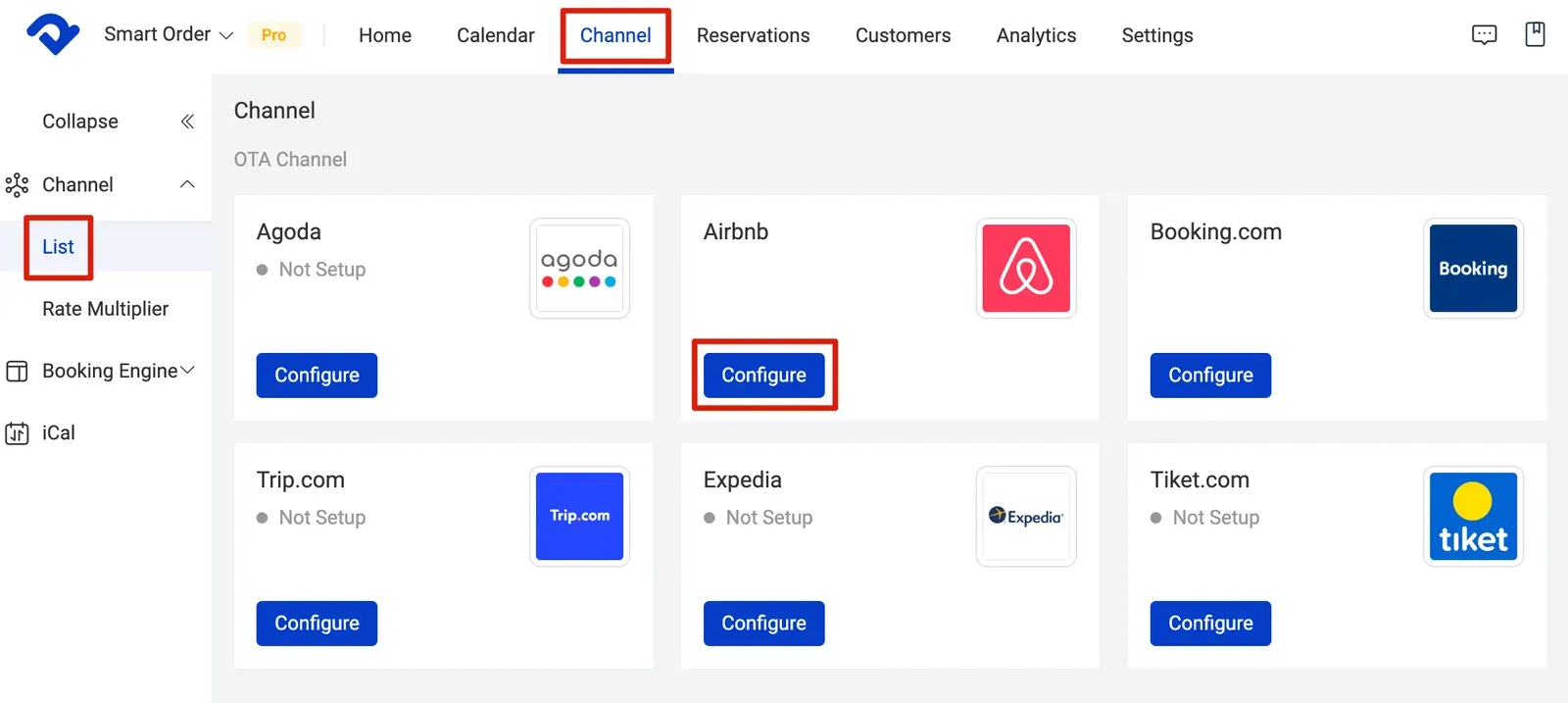Switch to the Reservations tab
The height and width of the screenshot is (703, 1568).
(x=753, y=35)
